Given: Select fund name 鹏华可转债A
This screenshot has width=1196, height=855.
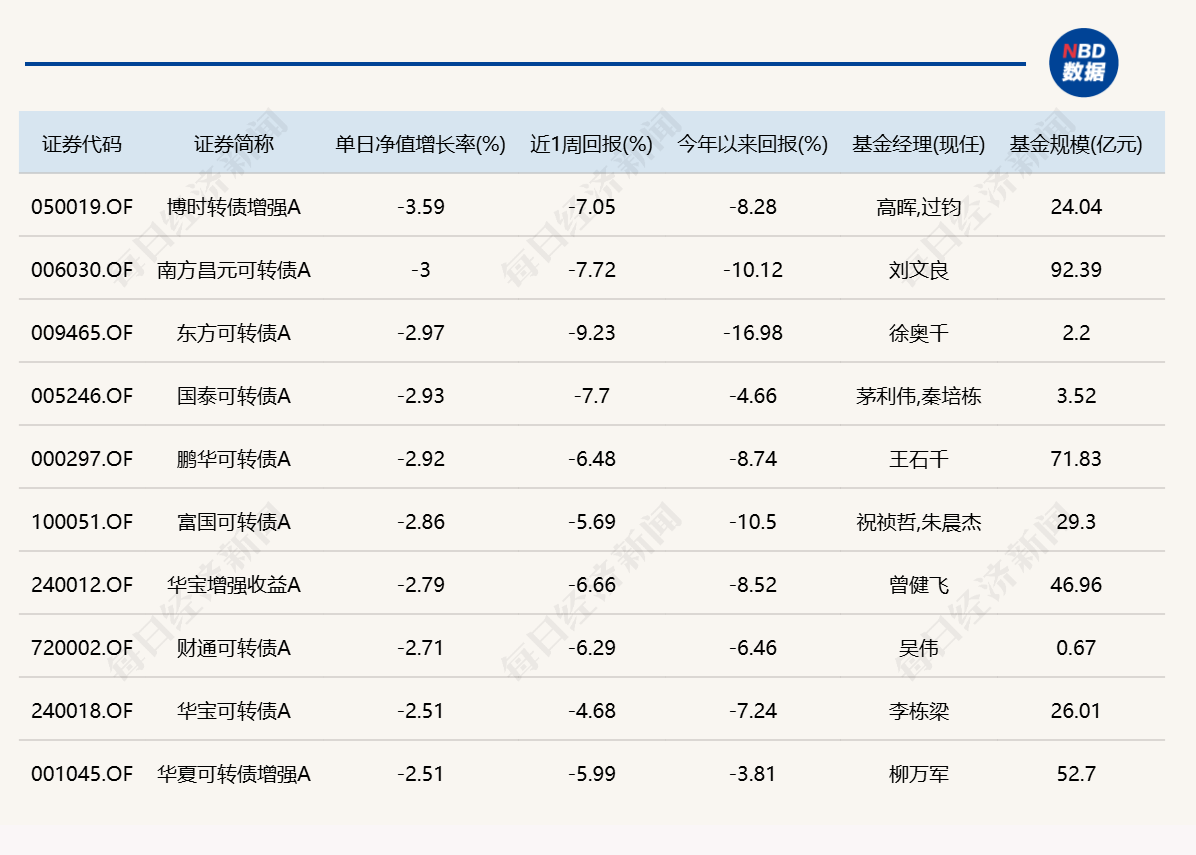Looking at the screenshot, I should click(x=233, y=459).
